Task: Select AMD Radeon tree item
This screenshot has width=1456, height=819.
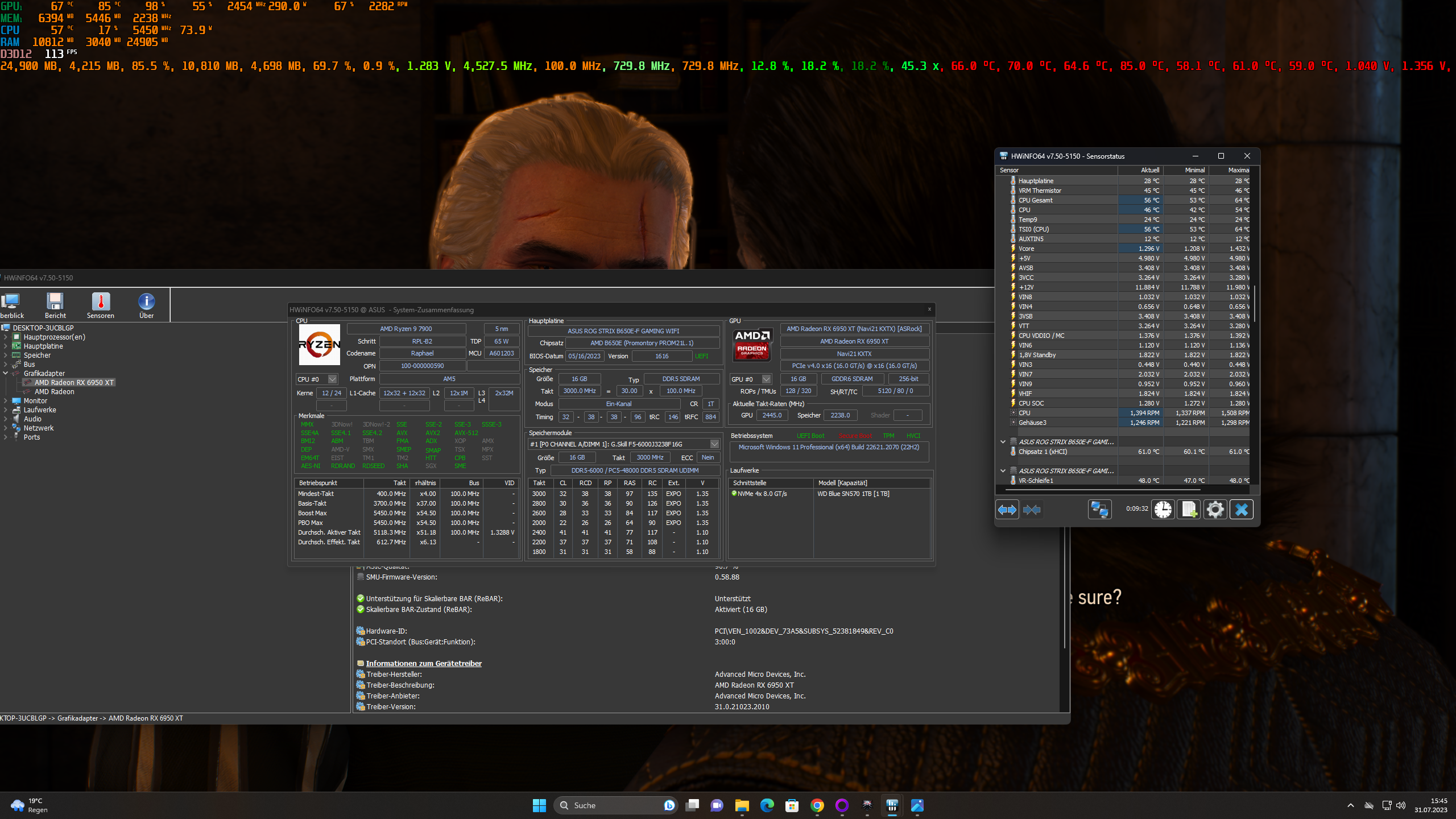Action: [54, 392]
